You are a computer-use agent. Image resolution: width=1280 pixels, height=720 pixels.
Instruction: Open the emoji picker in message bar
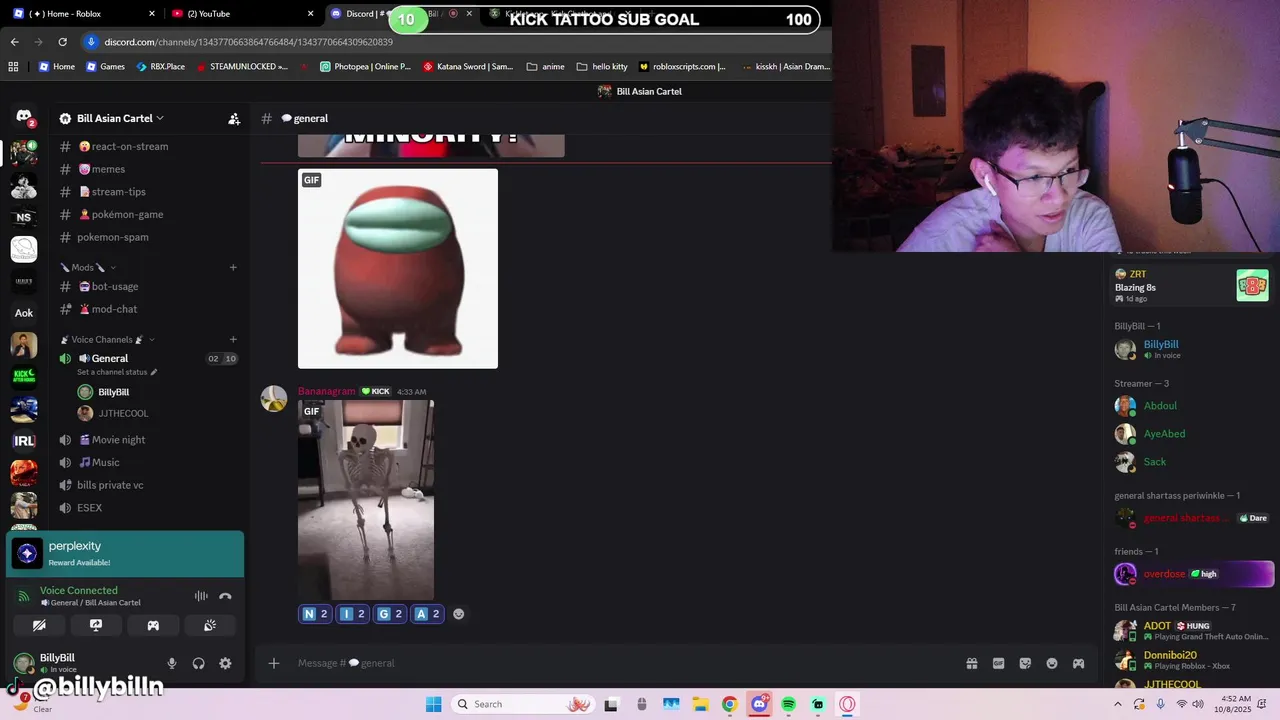[1052, 663]
